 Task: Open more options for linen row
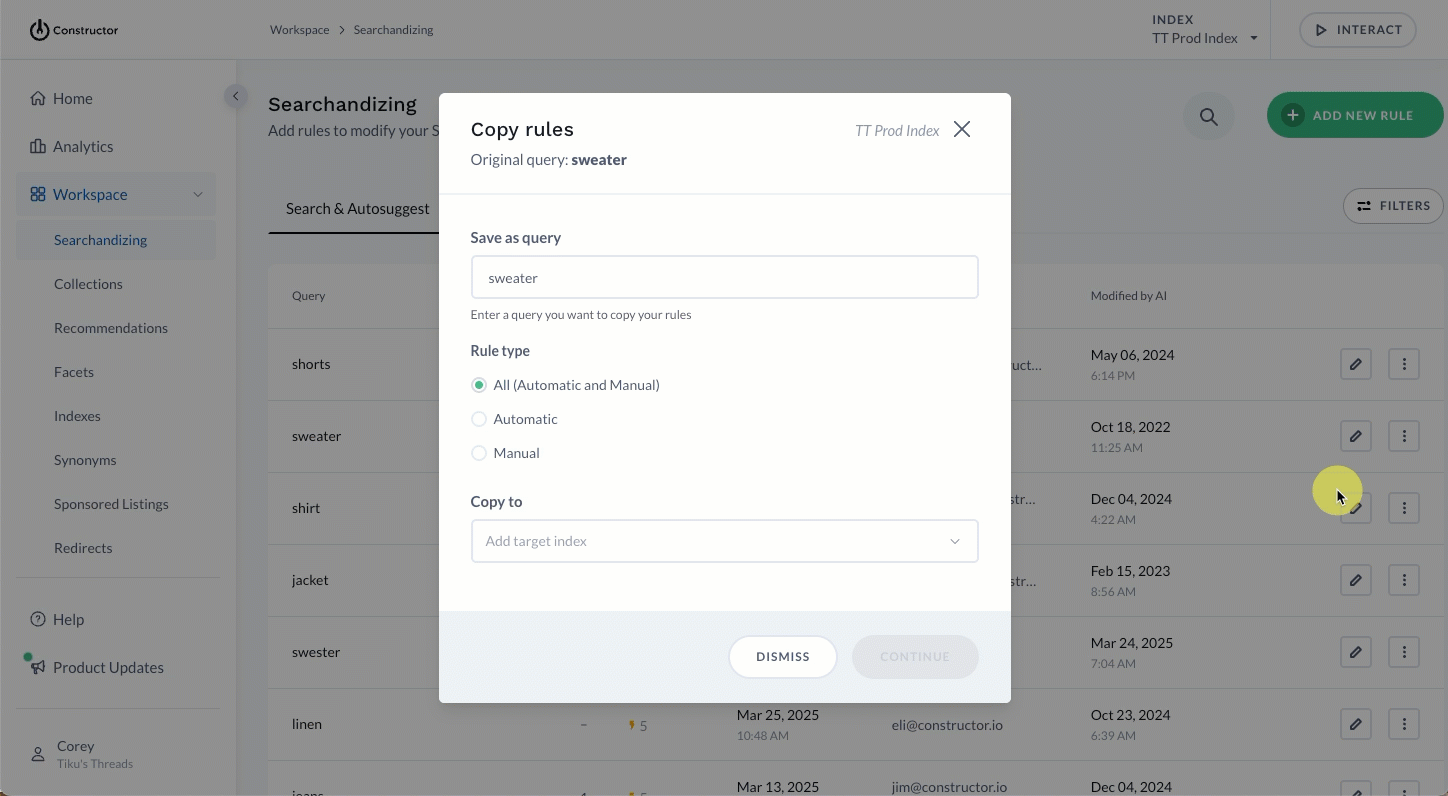(x=1404, y=724)
